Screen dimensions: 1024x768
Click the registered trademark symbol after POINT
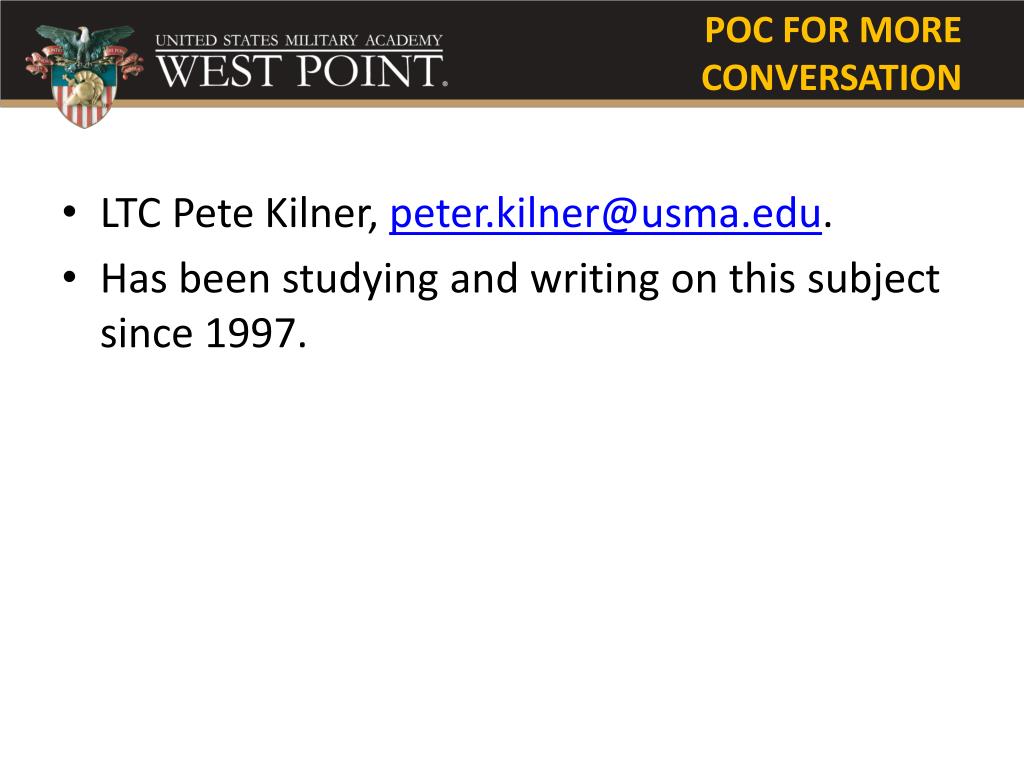[x=445, y=84]
